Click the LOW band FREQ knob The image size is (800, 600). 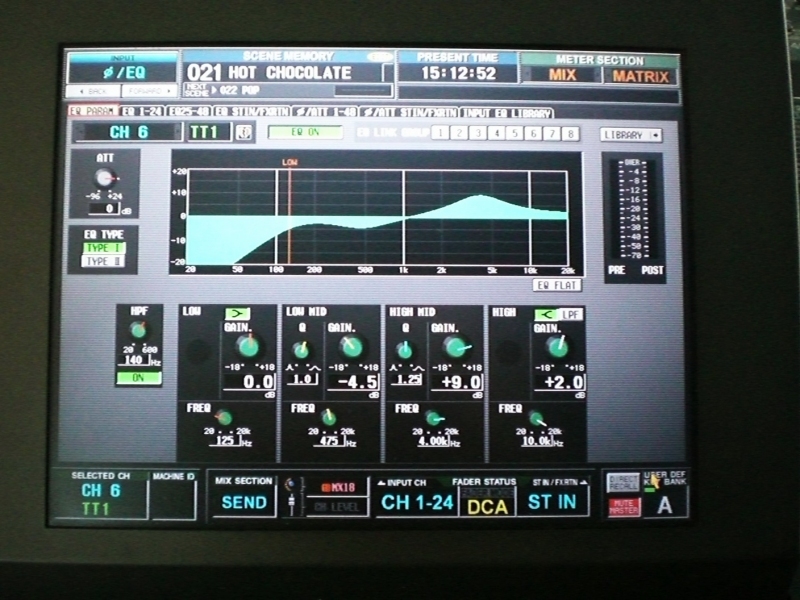click(x=224, y=418)
